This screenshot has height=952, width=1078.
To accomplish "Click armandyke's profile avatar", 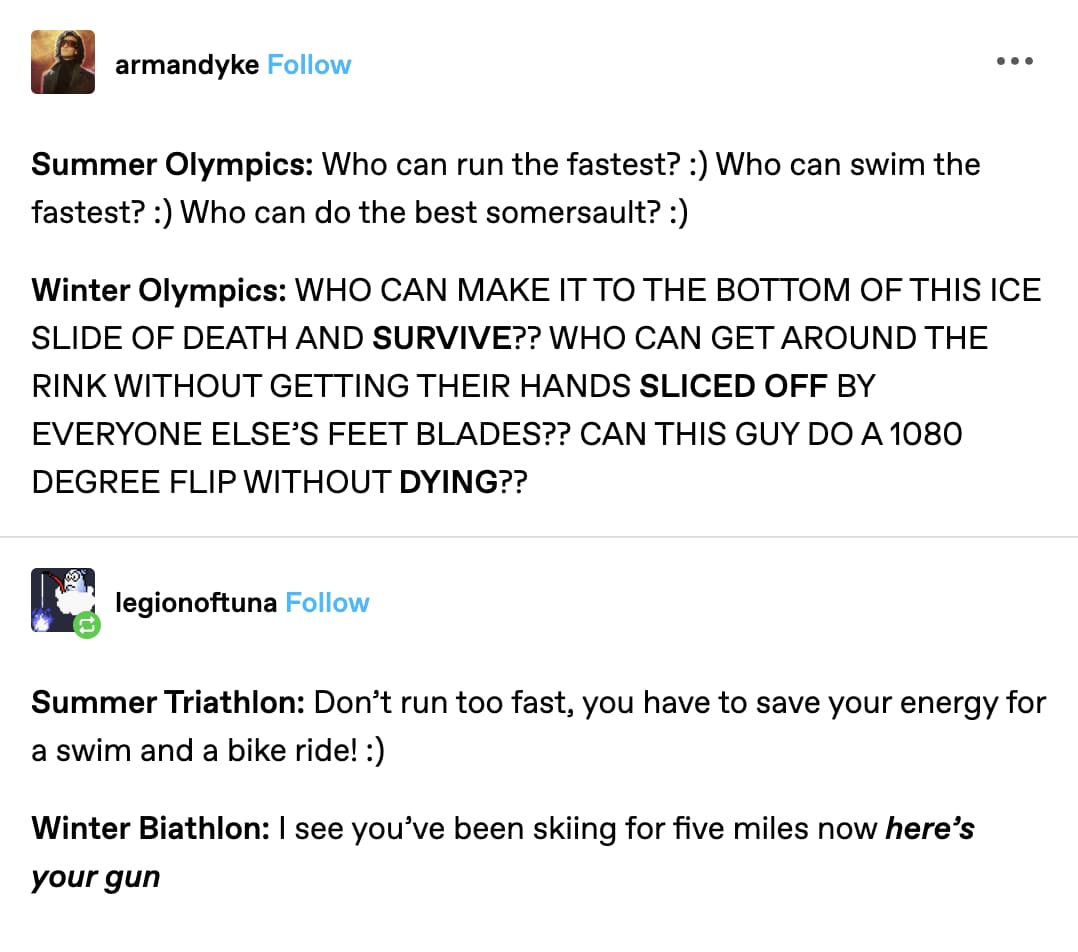I will (62, 61).
